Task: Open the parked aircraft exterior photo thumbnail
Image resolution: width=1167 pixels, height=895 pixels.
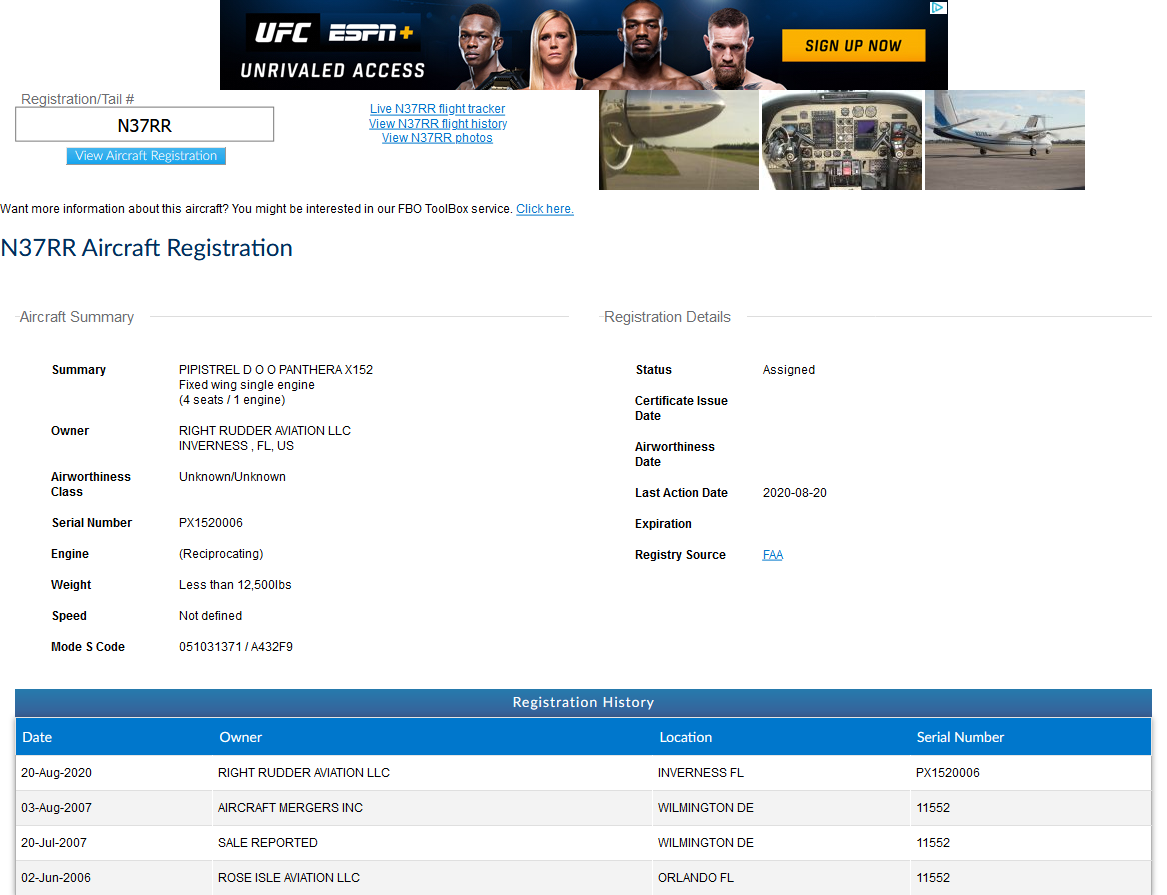Action: click(x=1005, y=140)
